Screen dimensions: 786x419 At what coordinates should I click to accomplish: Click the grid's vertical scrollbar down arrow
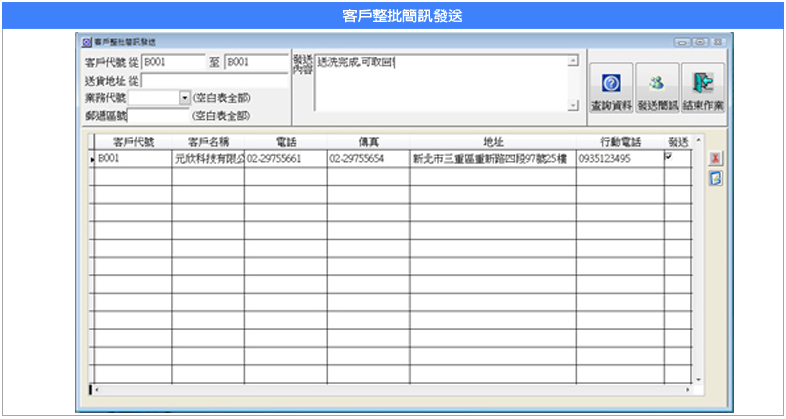(x=698, y=380)
